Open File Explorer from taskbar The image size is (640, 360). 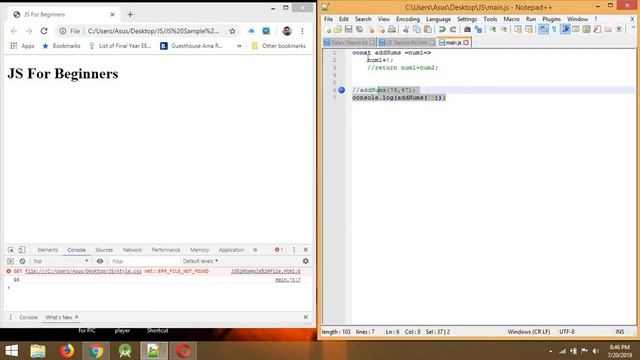(x=38, y=351)
